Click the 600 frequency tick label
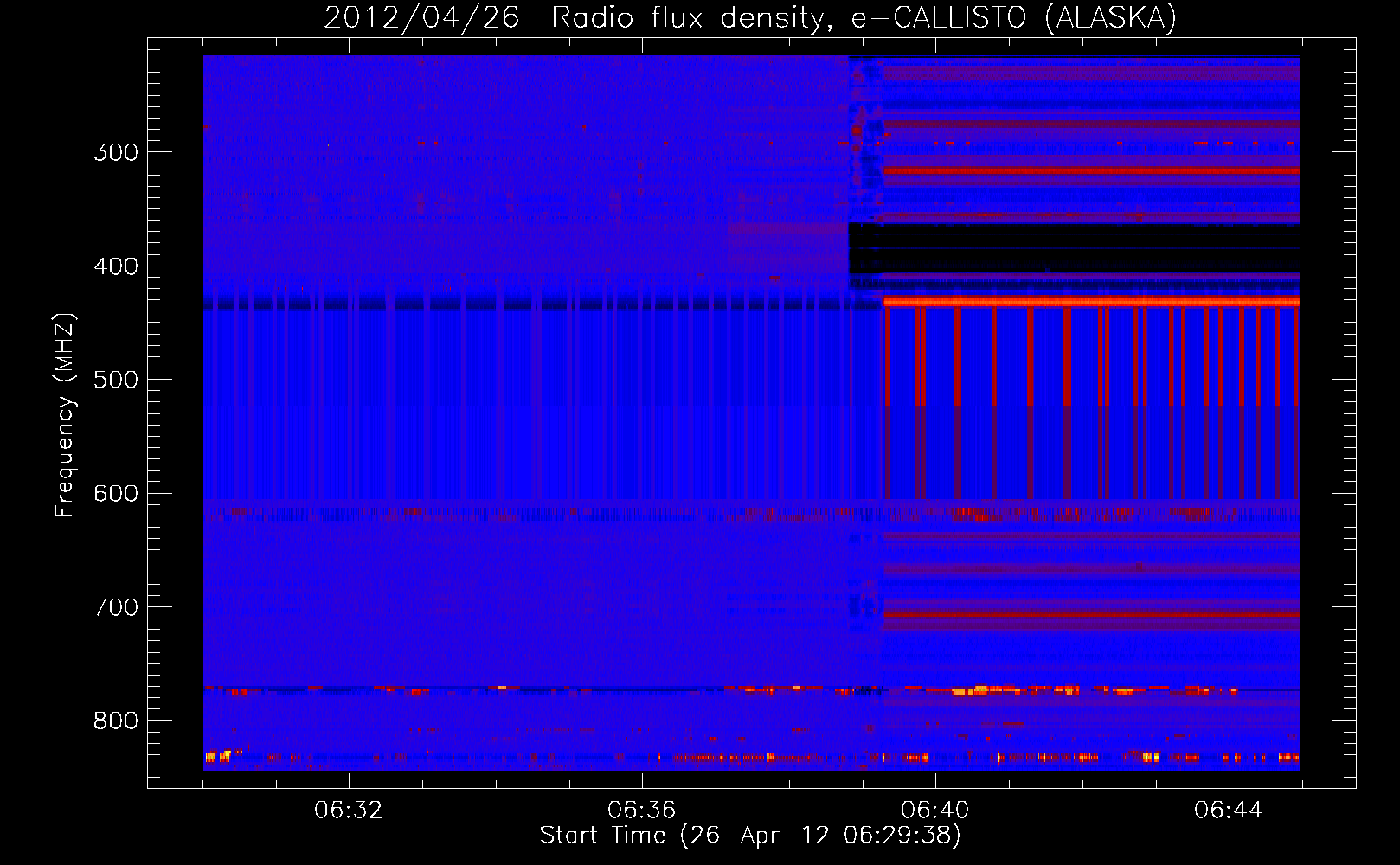This screenshot has width=1400, height=865. coord(116,494)
